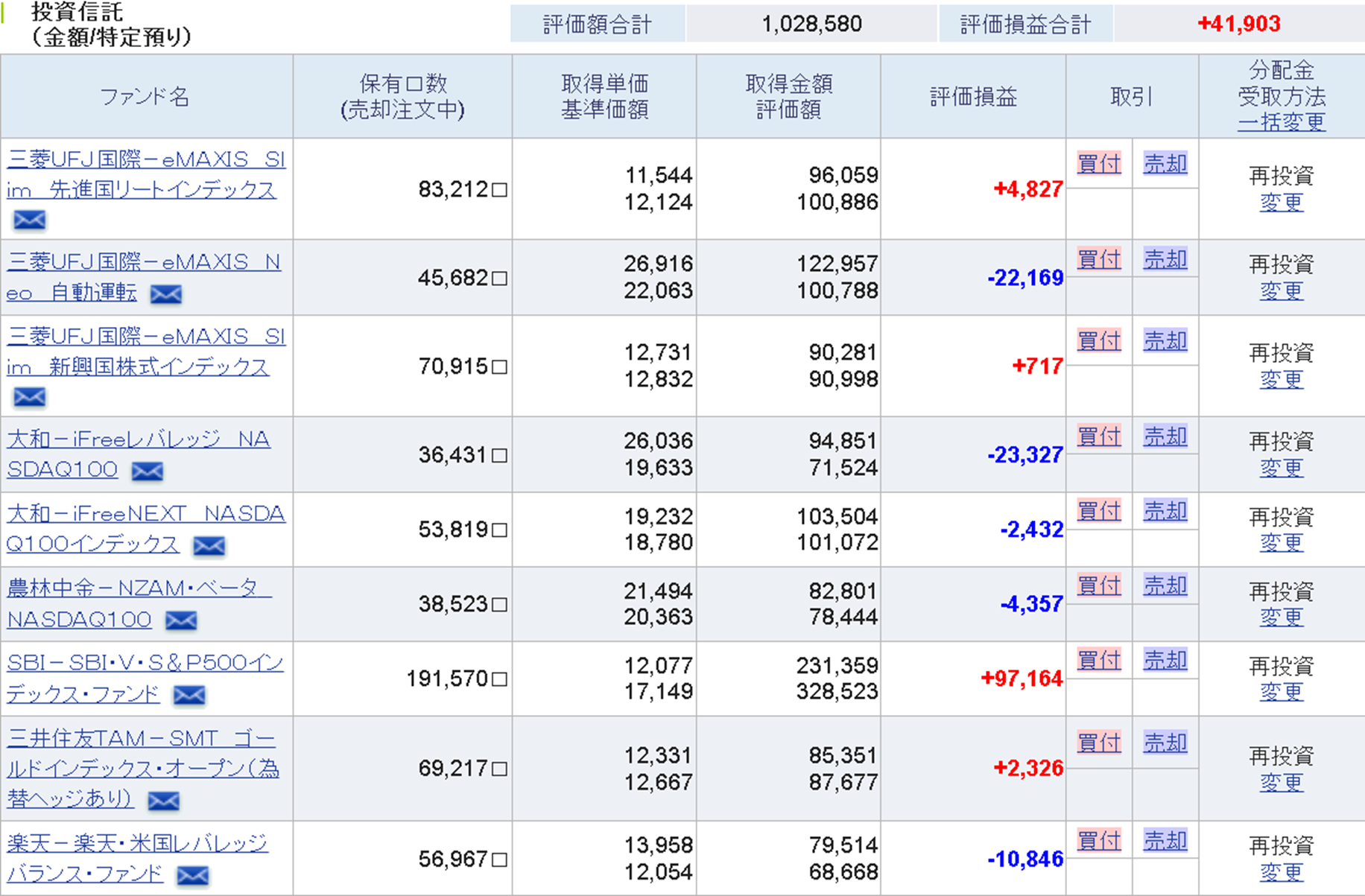Click mail icon beside 楽天・米国レバレッジバランス・ファンド
Screen dimensions: 1365x896
coord(192,875)
